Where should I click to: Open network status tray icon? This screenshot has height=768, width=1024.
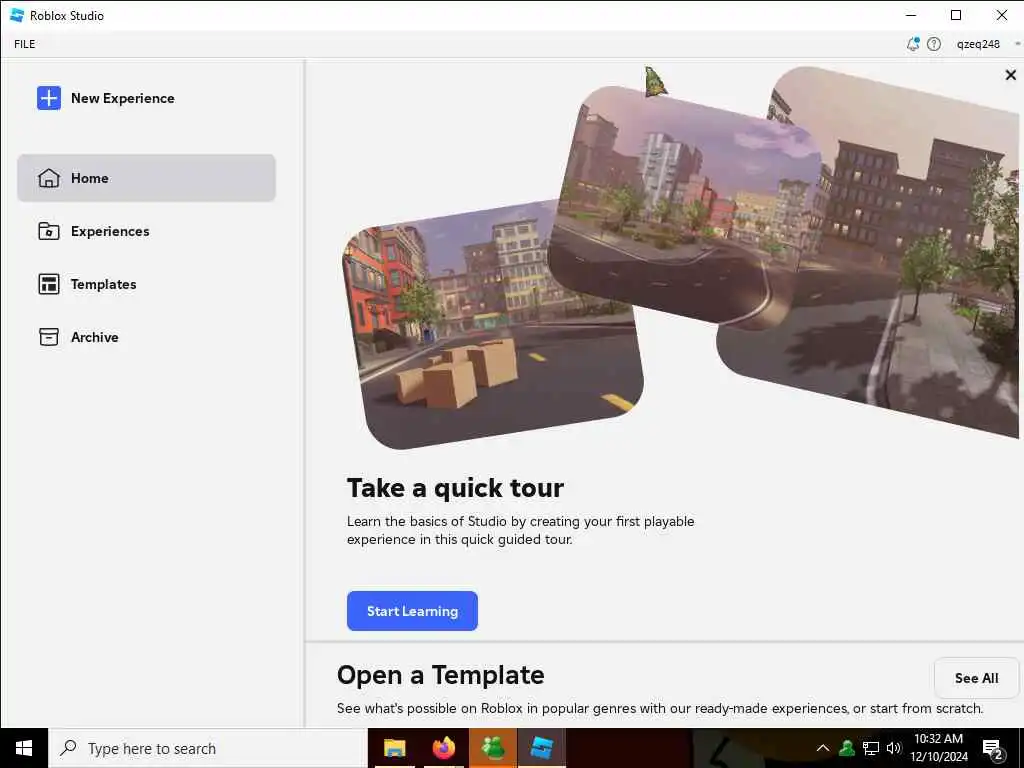pyautogui.click(x=871, y=748)
